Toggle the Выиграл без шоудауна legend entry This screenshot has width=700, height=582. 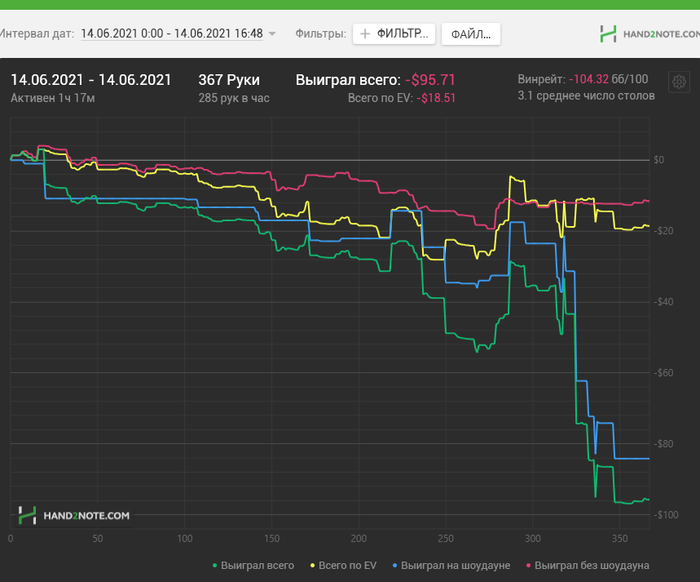tap(588, 565)
